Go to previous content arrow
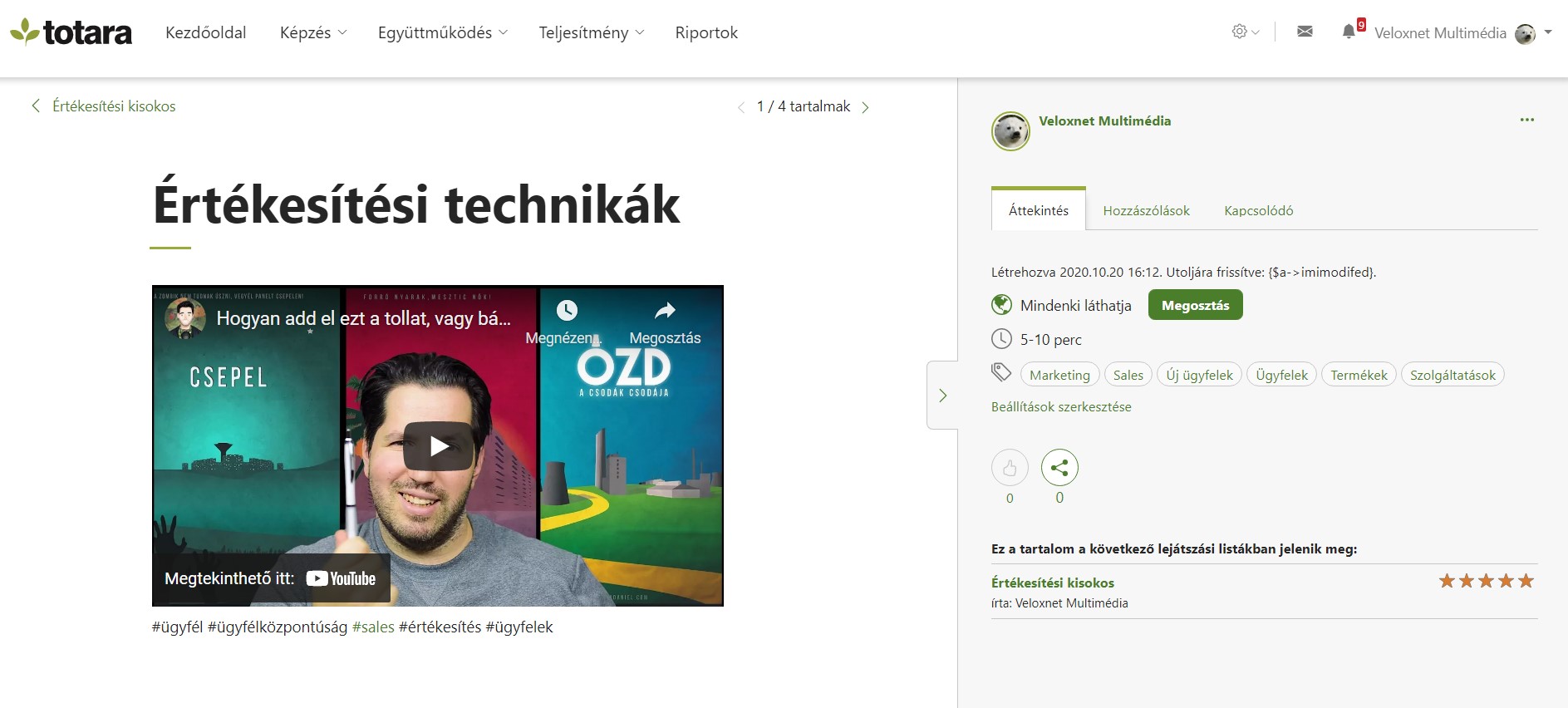Screen dimensions: 1568x708 pos(741,107)
